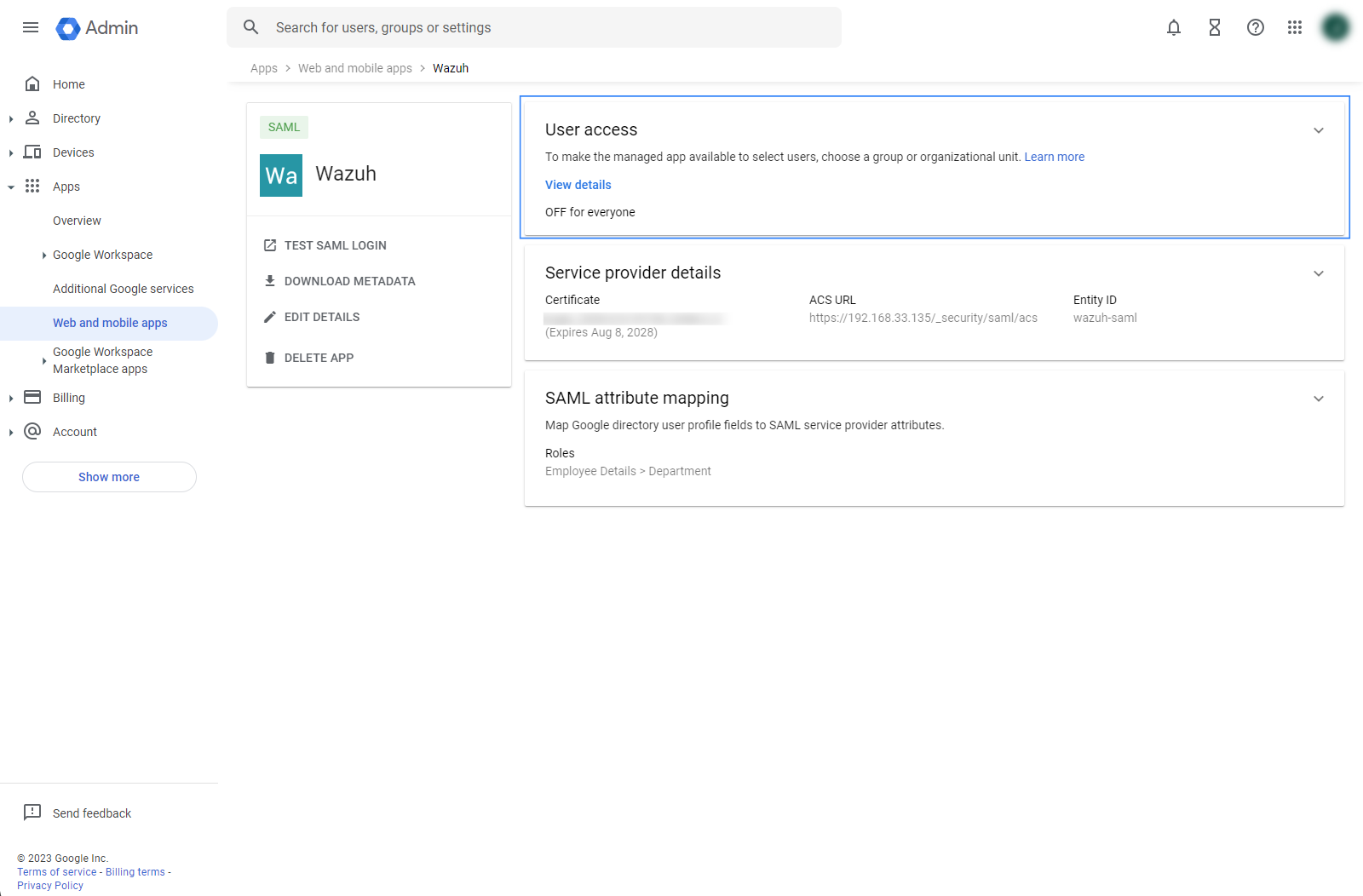Click DOWNLOAD METADATA button
The width and height of the screenshot is (1363, 896).
click(x=349, y=281)
